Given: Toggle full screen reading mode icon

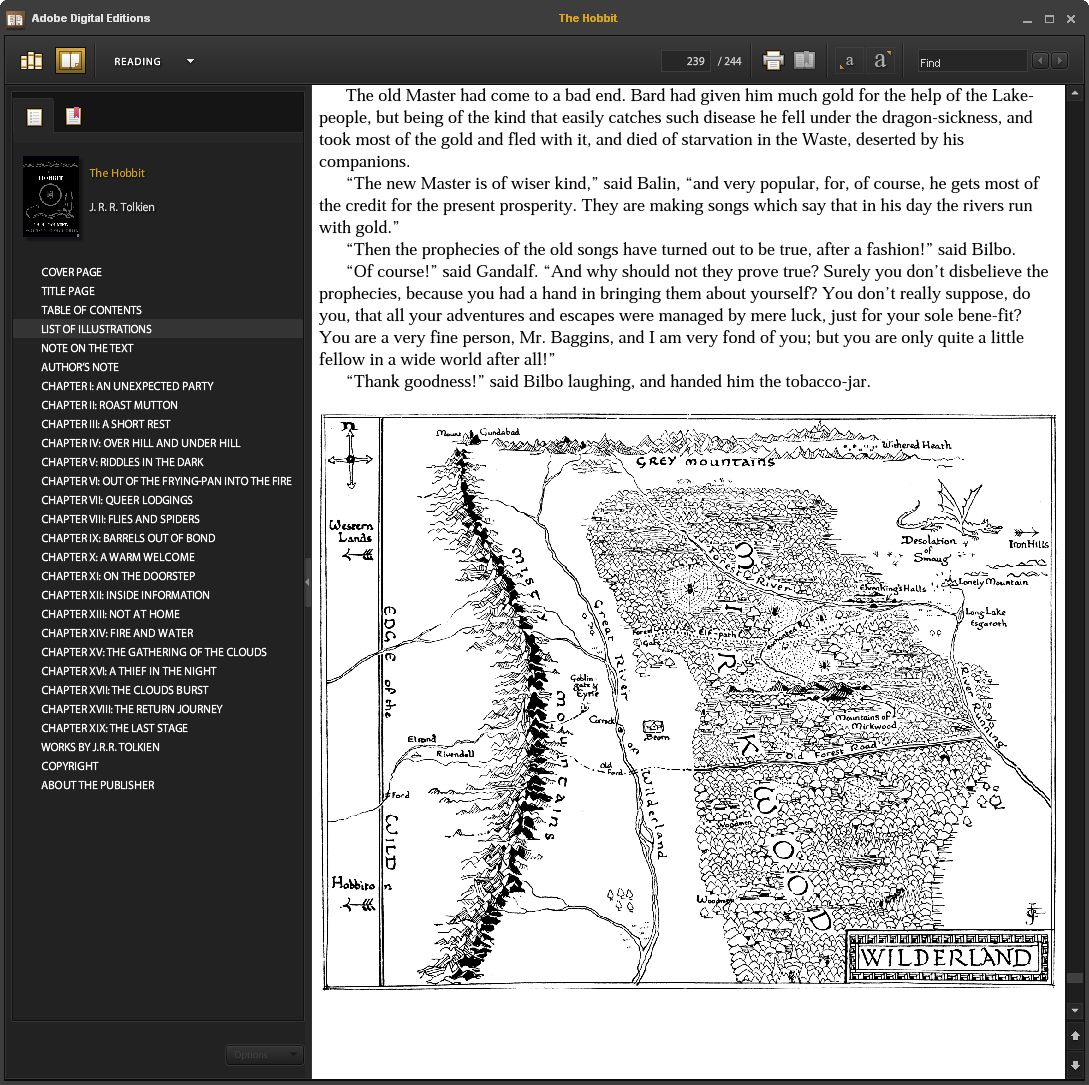Looking at the screenshot, I should pyautogui.click(x=804, y=61).
